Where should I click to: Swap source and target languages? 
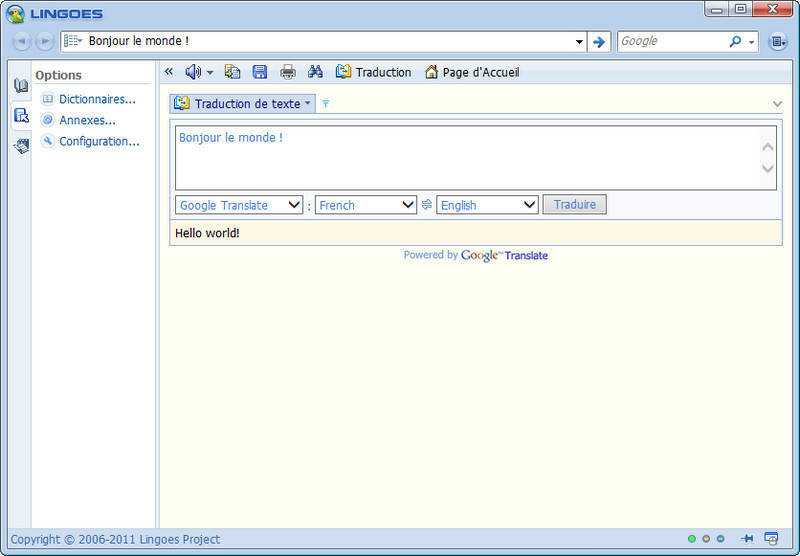[427, 205]
